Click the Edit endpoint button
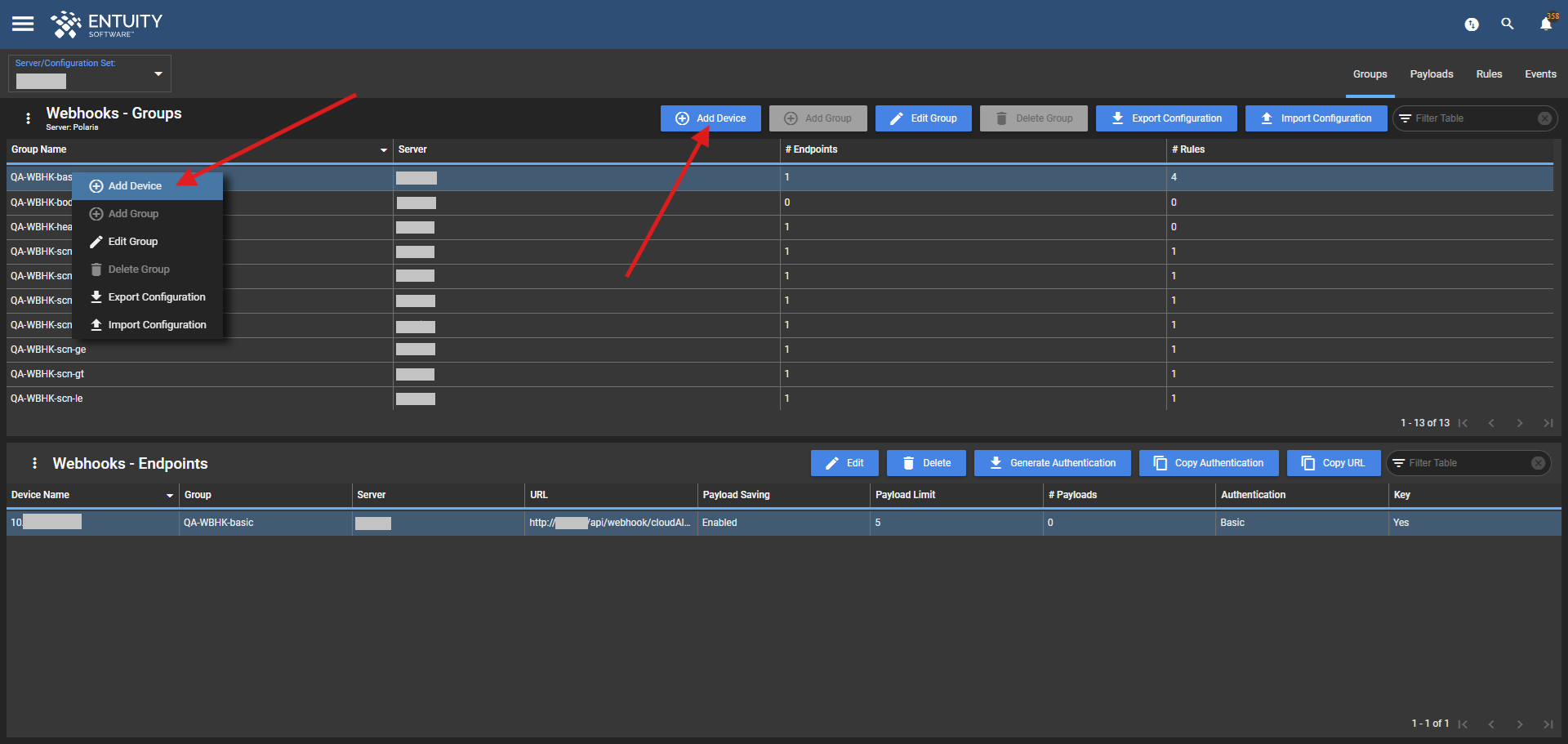 (x=844, y=463)
